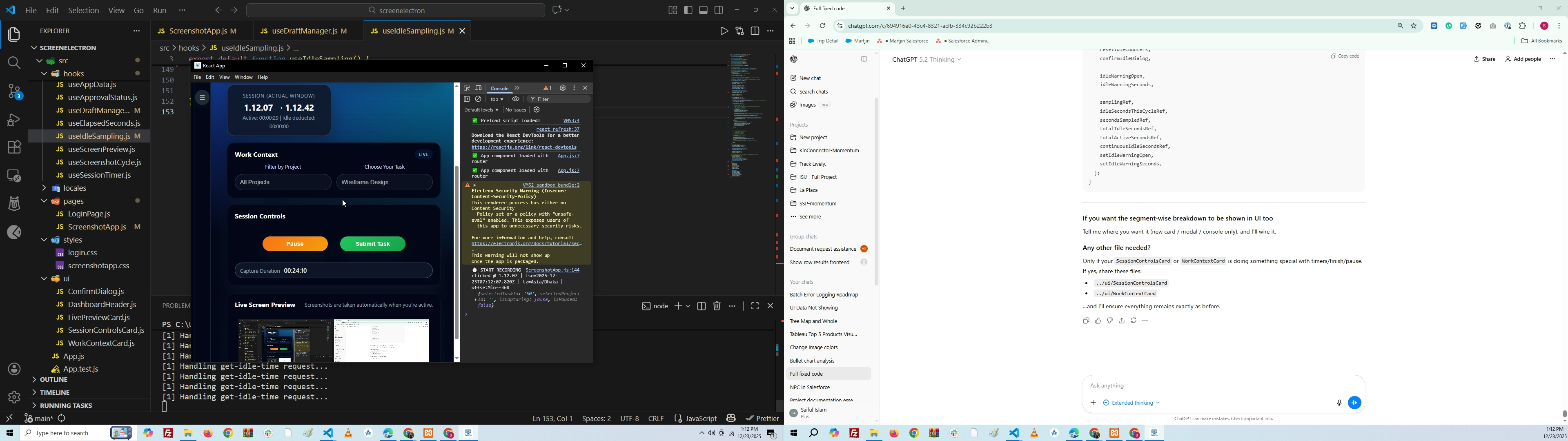1568x441 pixels.
Task: Click the green Submit Task button
Action: point(372,244)
